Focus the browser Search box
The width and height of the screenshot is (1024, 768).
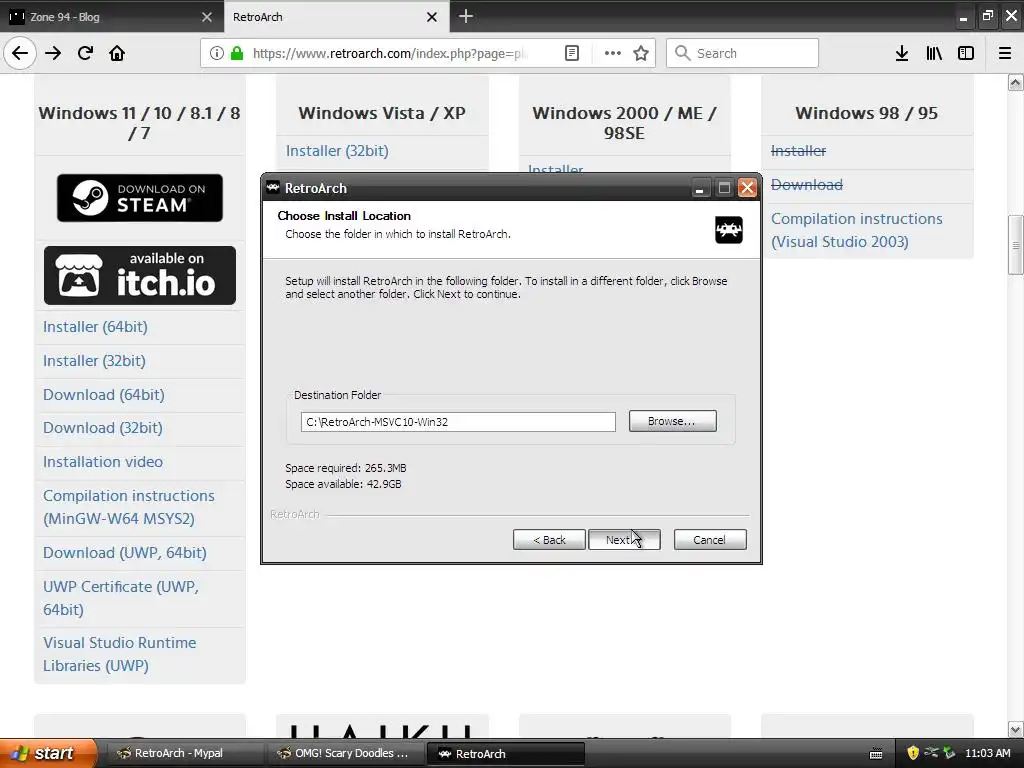click(743, 53)
